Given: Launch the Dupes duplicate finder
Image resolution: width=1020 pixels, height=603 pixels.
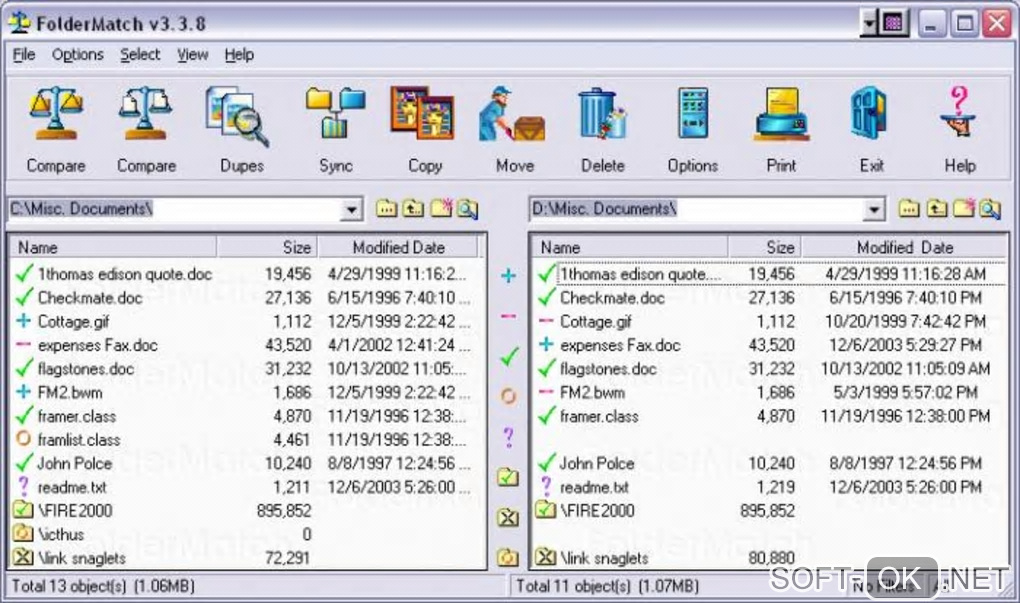Looking at the screenshot, I should pos(241,129).
